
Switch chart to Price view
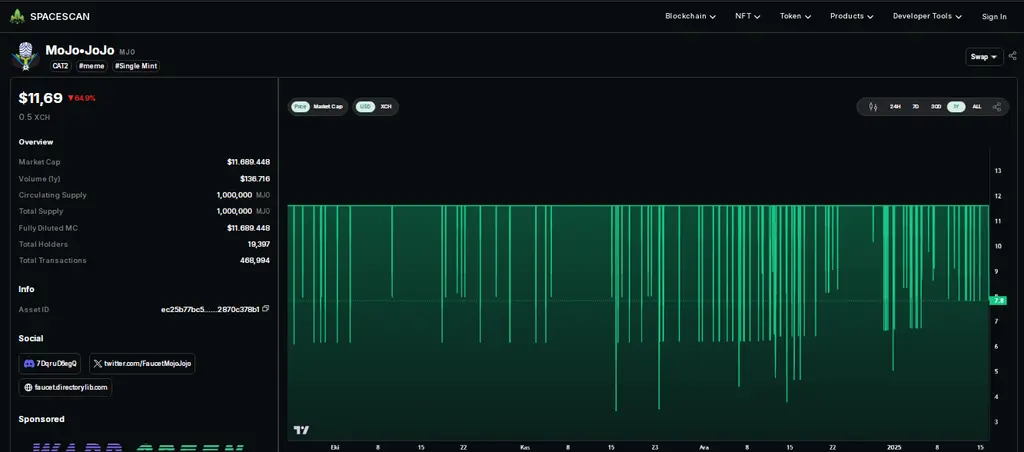pyautogui.click(x=300, y=106)
